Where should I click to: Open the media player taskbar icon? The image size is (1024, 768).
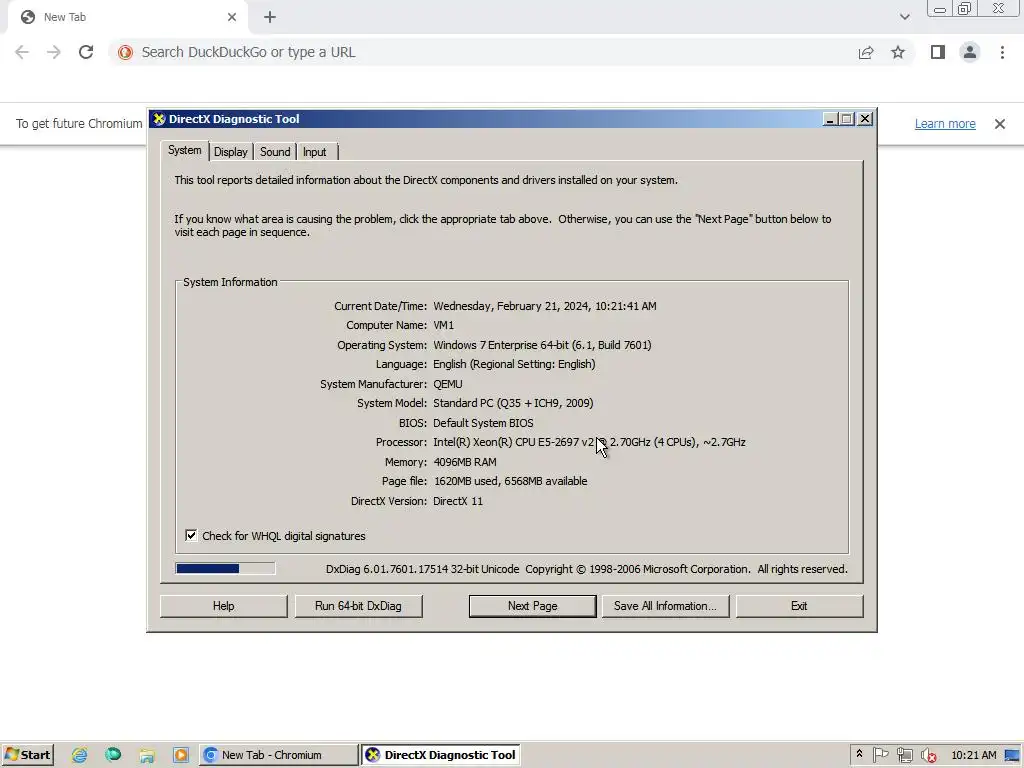click(181, 755)
